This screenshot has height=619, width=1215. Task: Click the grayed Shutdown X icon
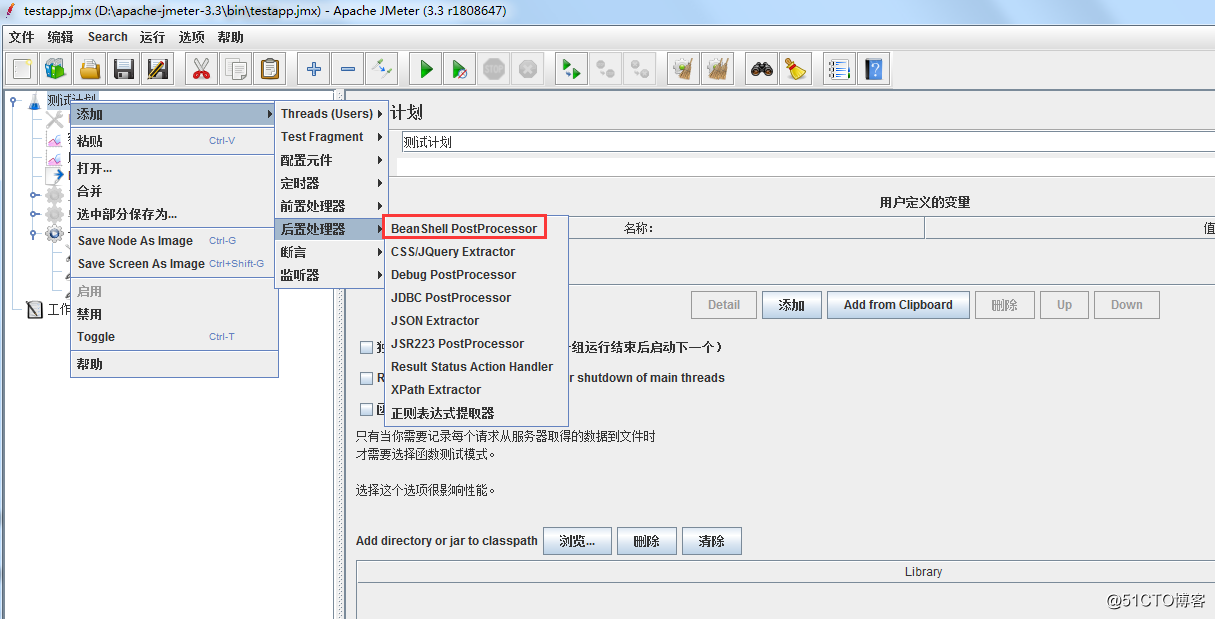[x=527, y=69]
